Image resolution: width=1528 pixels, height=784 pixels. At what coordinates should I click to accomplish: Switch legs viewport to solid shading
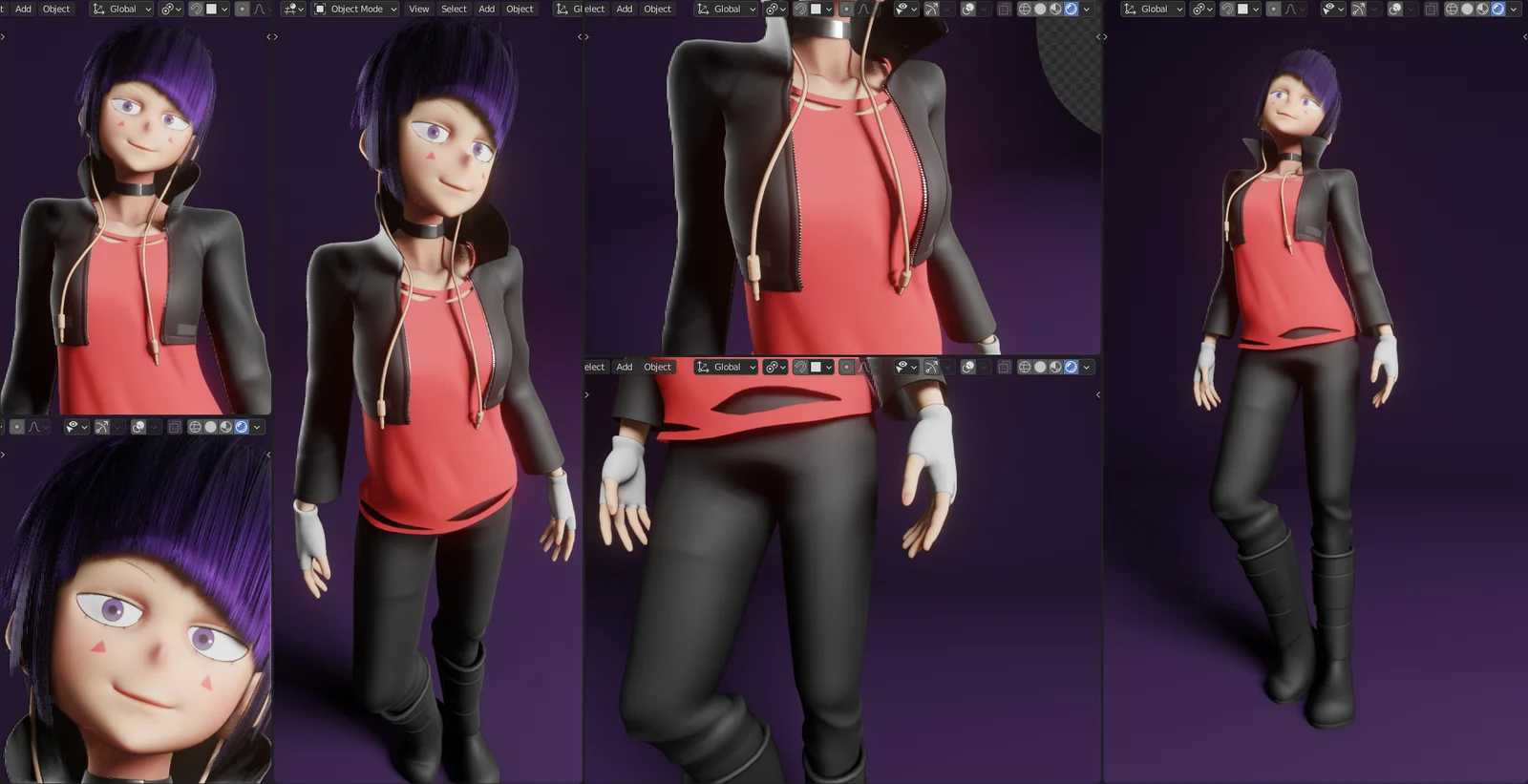point(1040,367)
